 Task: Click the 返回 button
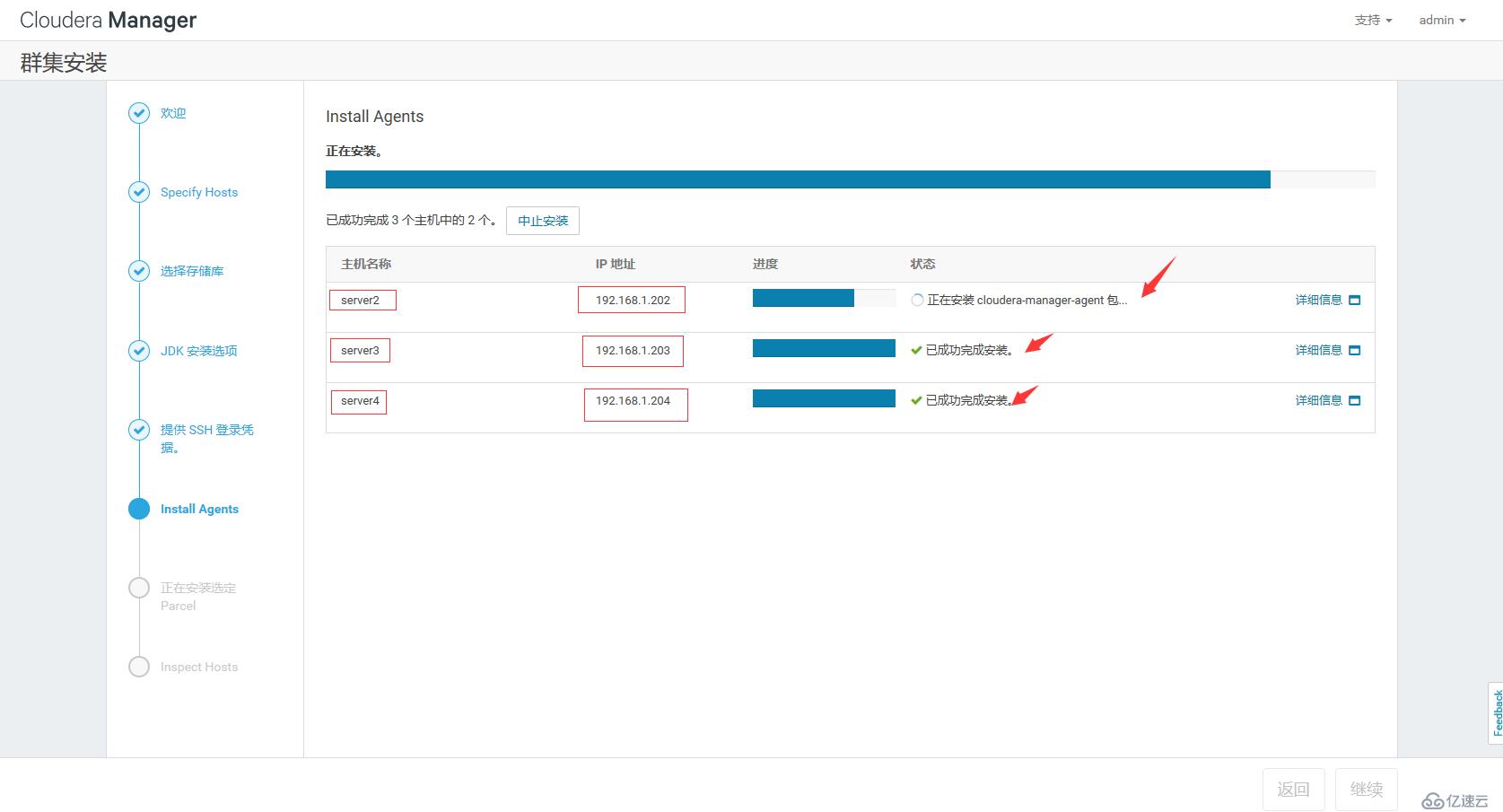pyautogui.click(x=1294, y=789)
